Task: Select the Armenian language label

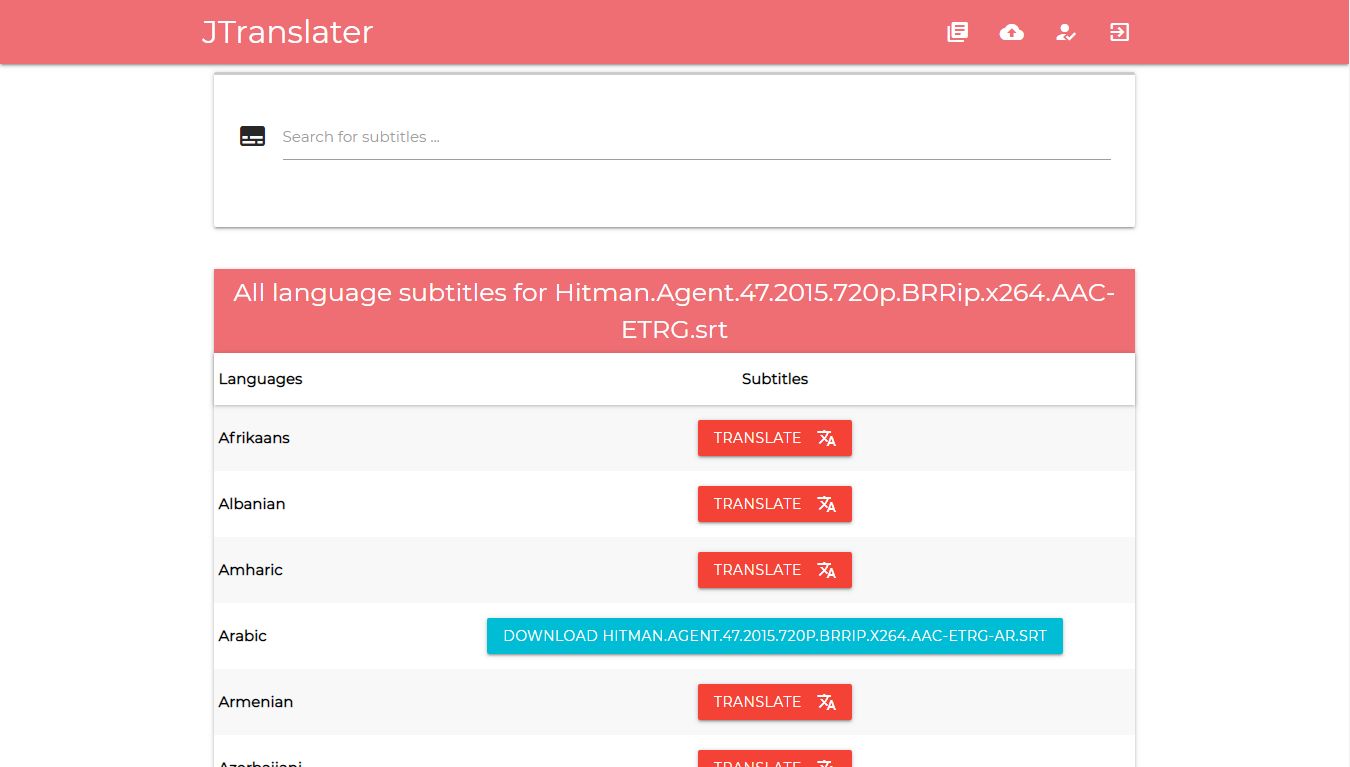Action: point(256,702)
